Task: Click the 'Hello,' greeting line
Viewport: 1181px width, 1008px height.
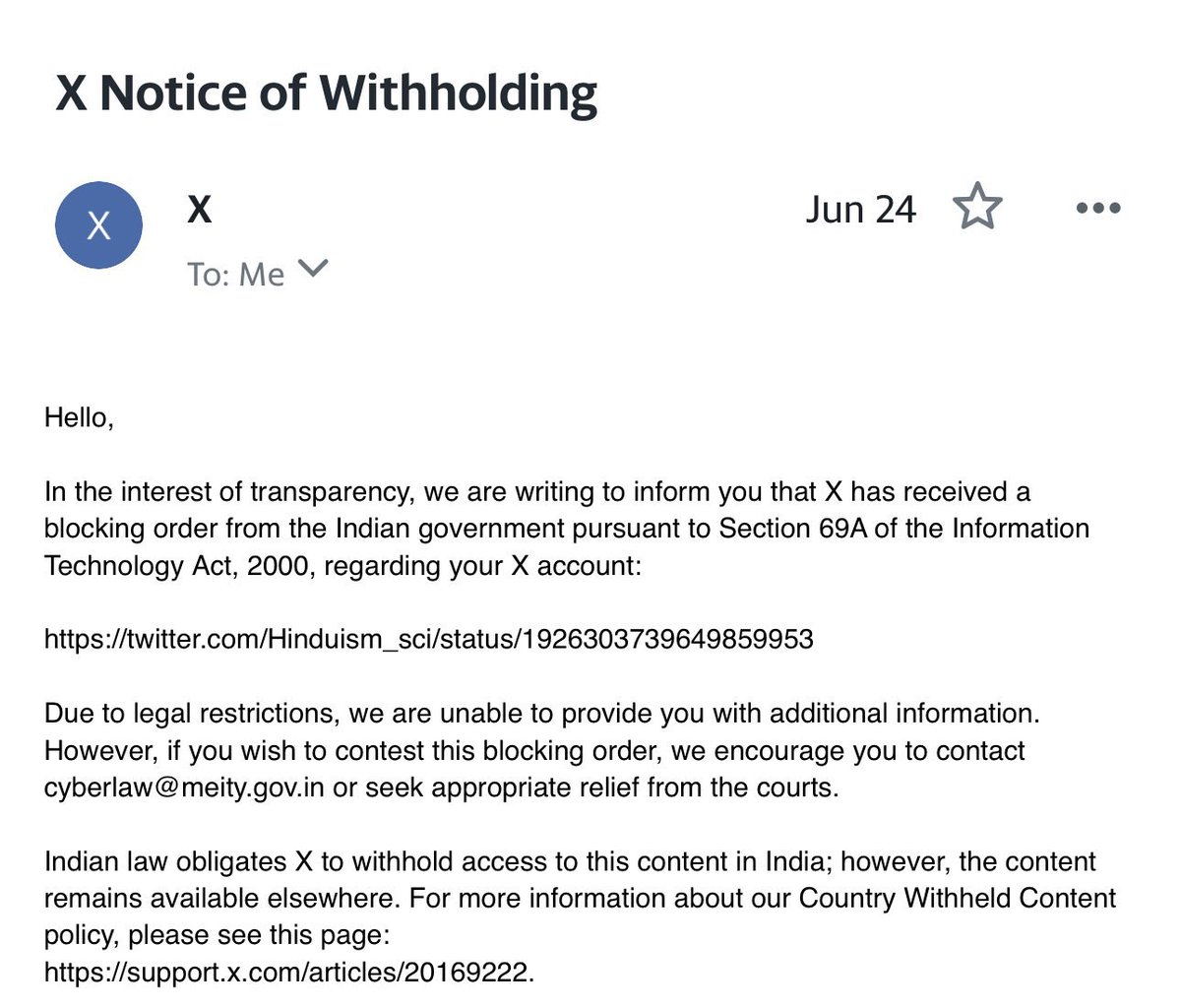Action: (x=80, y=418)
